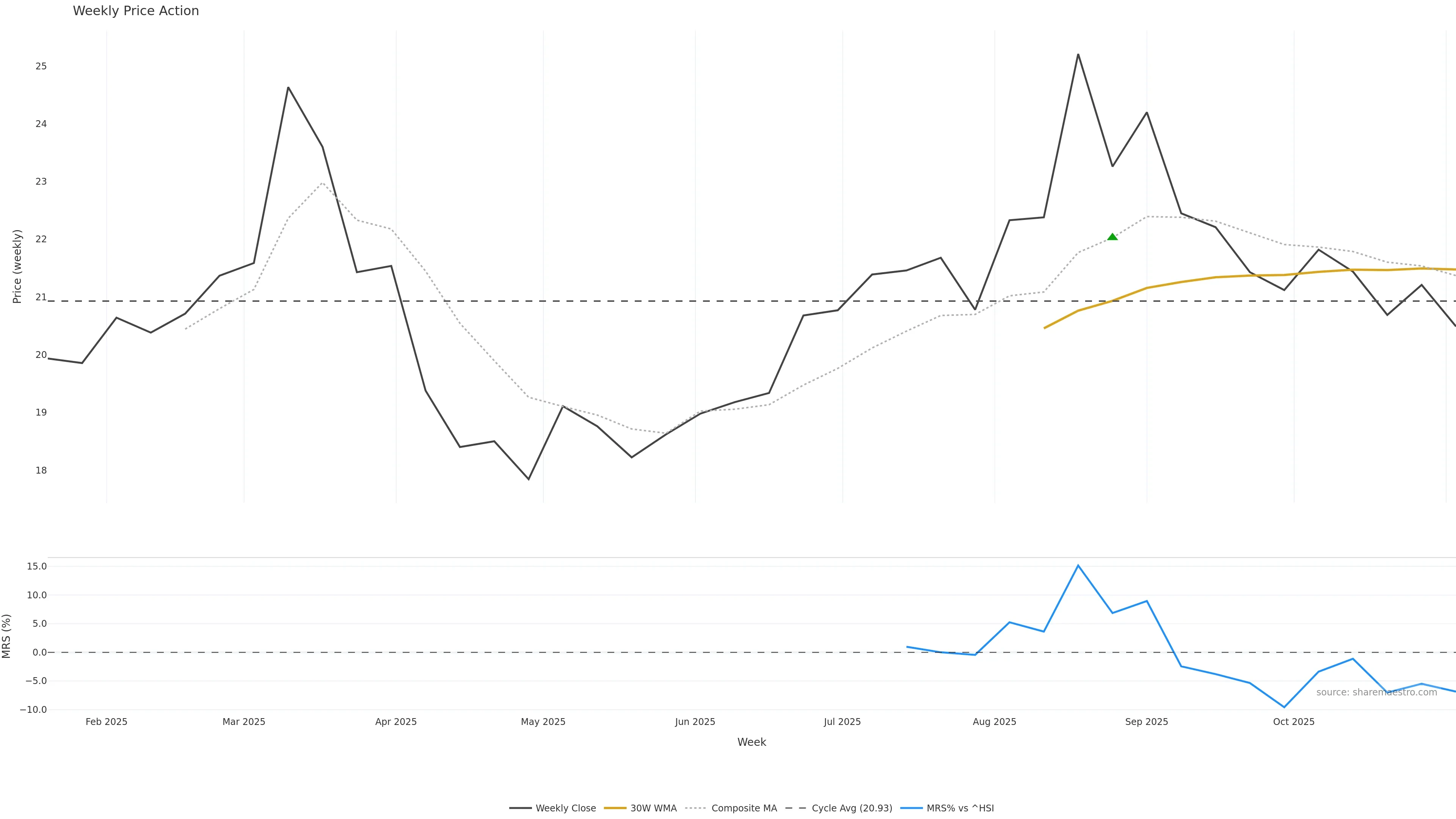This screenshot has width=1456, height=819.
Task: Click the source: sharemaestro.com text
Action: point(1376,692)
